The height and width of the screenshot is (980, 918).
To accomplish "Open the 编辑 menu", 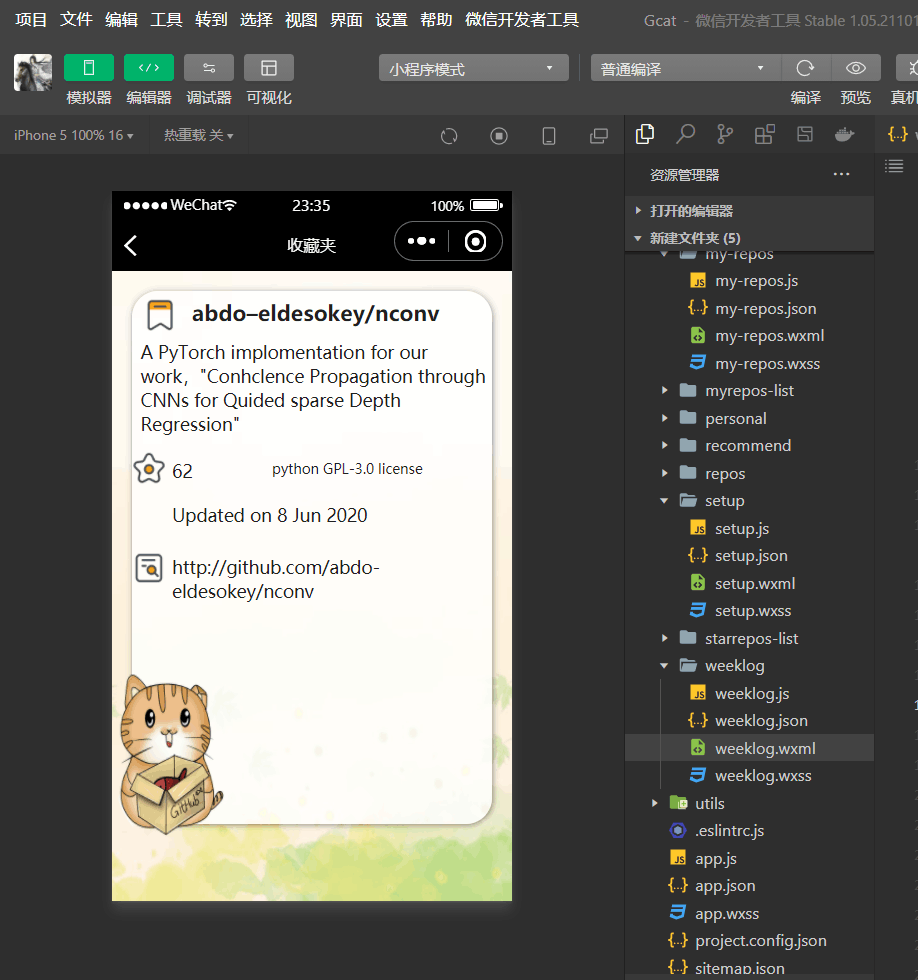I will tap(121, 20).
